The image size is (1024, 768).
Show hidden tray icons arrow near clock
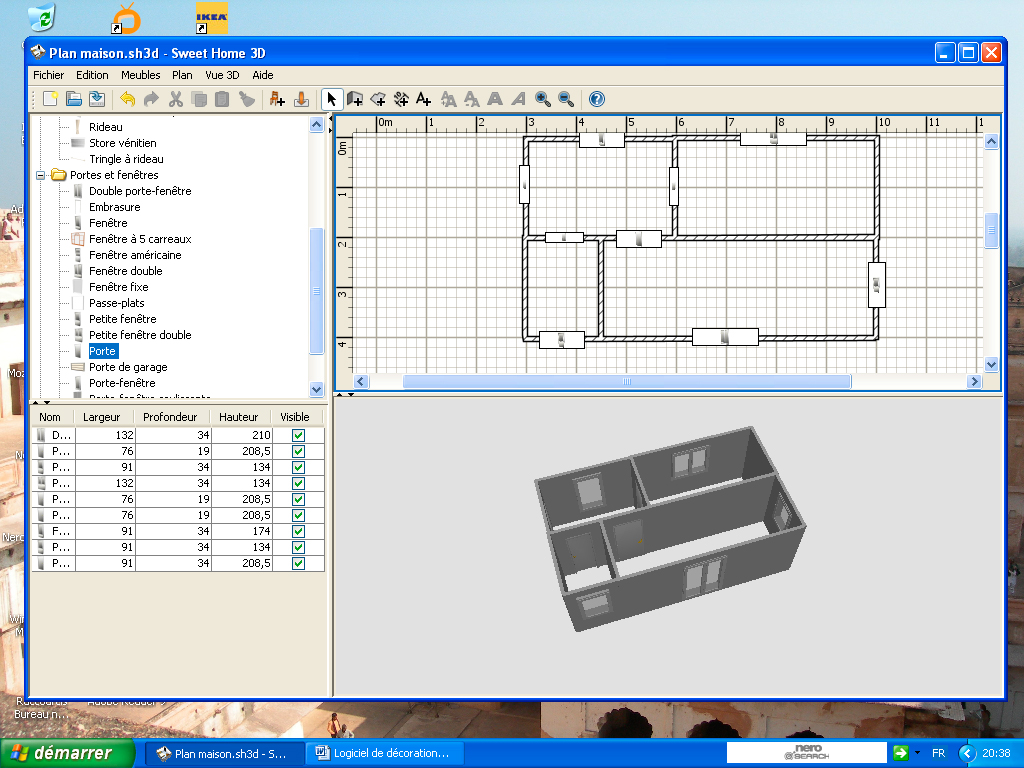pos(967,753)
